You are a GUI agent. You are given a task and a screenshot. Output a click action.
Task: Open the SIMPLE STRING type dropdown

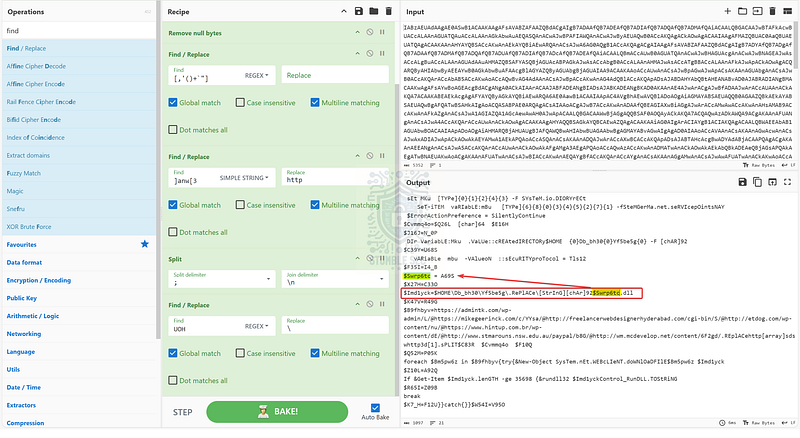[x=244, y=178]
